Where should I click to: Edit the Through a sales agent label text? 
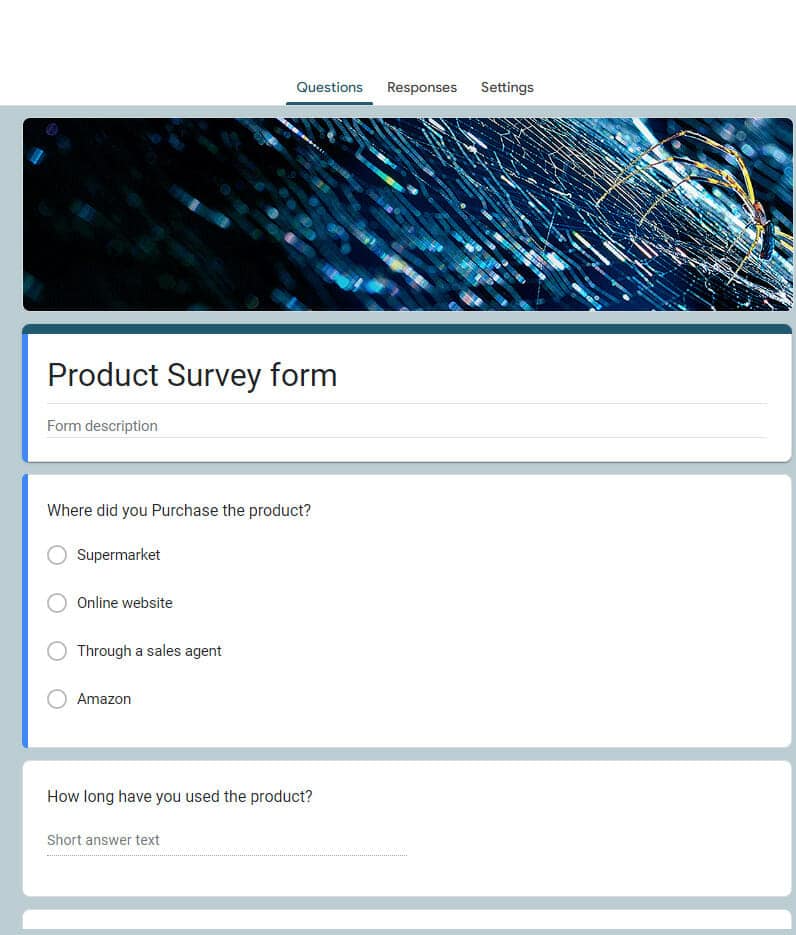(149, 651)
